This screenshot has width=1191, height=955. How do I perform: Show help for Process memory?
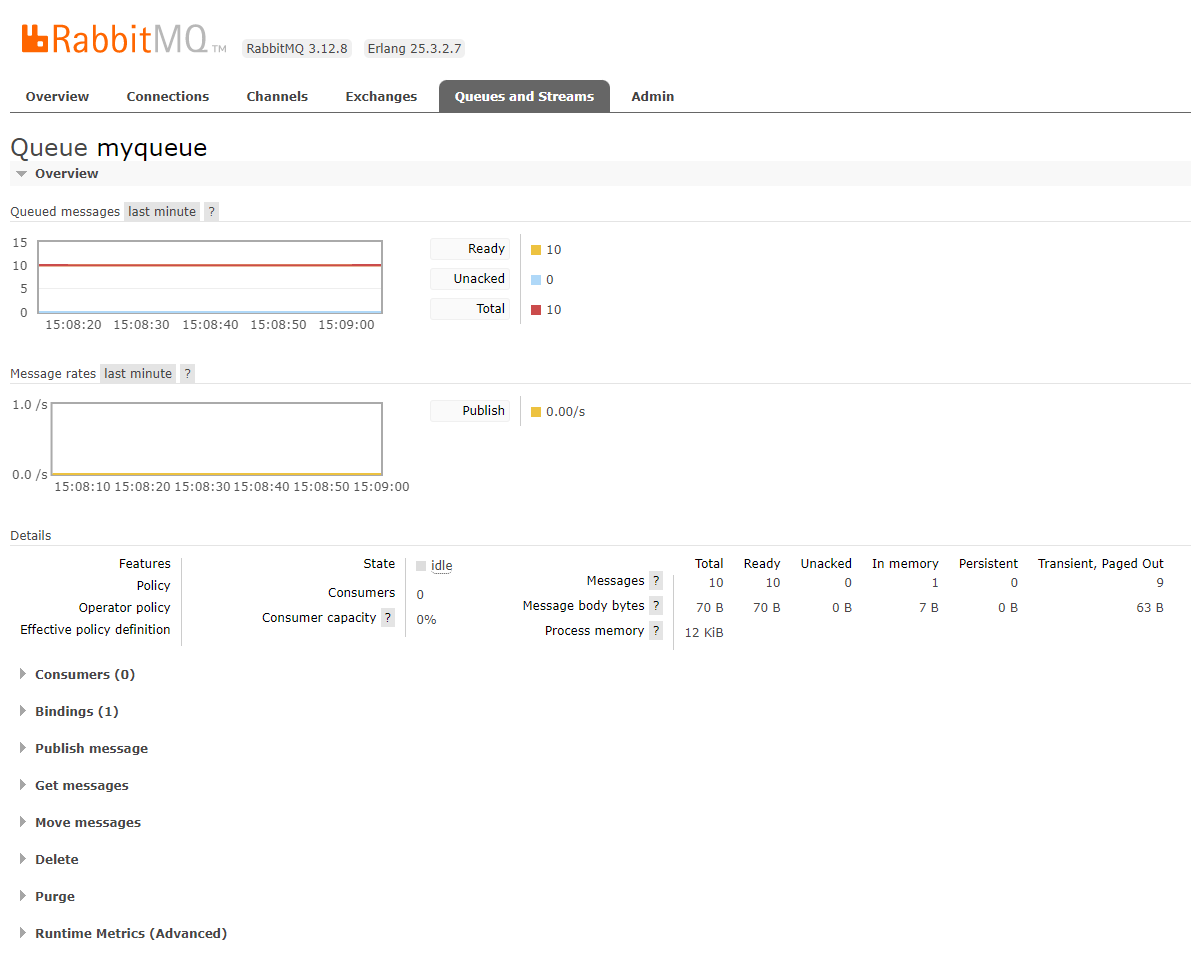click(x=656, y=631)
